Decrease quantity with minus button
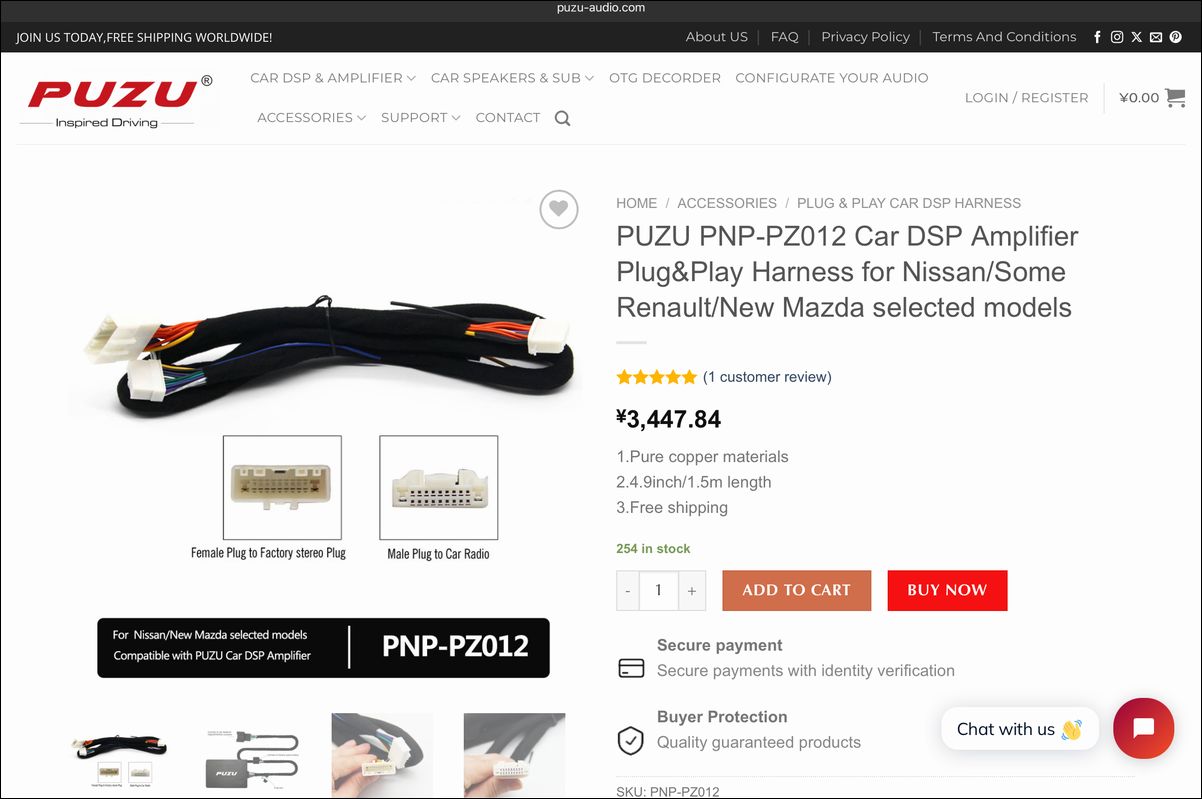Viewport: 1202px width, 799px height. point(628,590)
